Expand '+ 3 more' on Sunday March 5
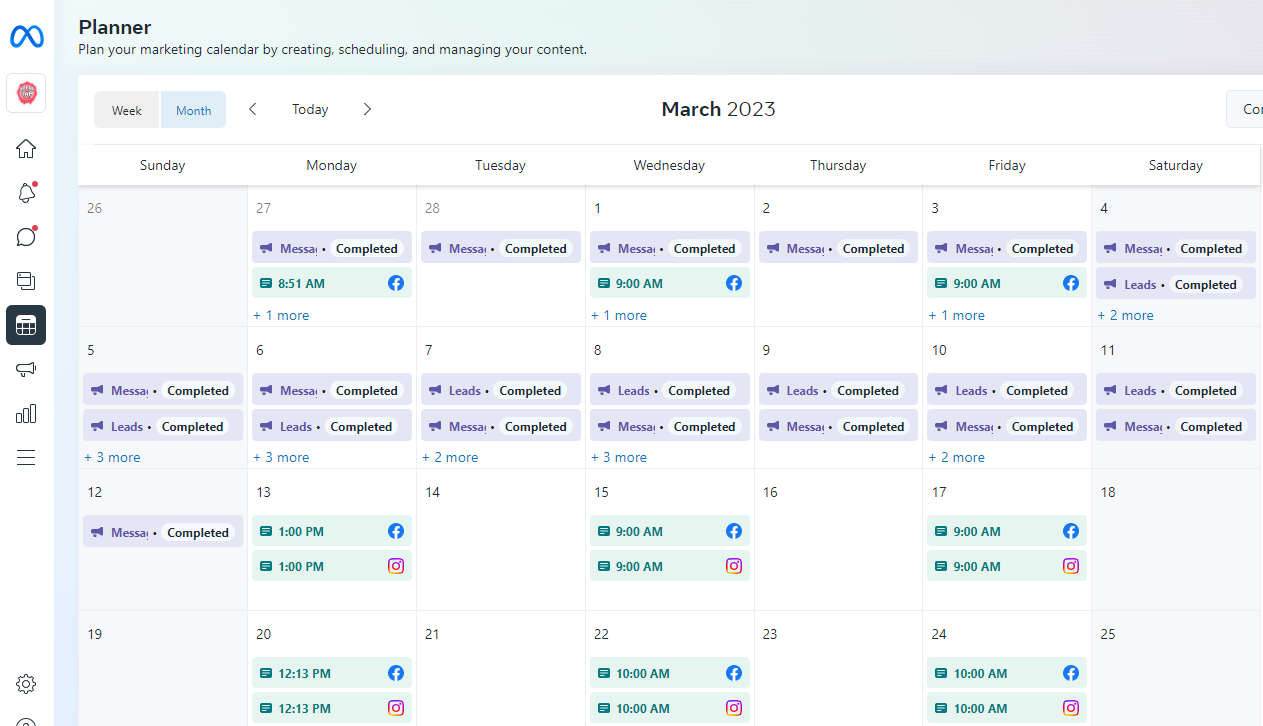 (x=112, y=457)
